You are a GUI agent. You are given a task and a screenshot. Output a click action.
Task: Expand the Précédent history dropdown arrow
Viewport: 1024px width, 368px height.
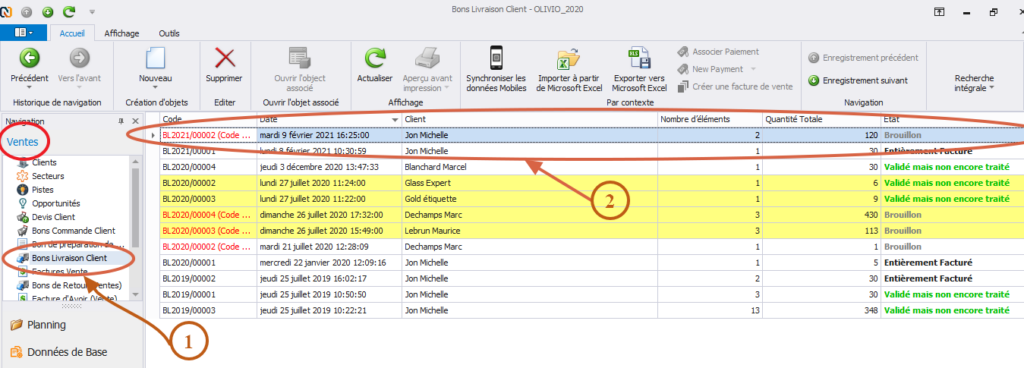29,87
